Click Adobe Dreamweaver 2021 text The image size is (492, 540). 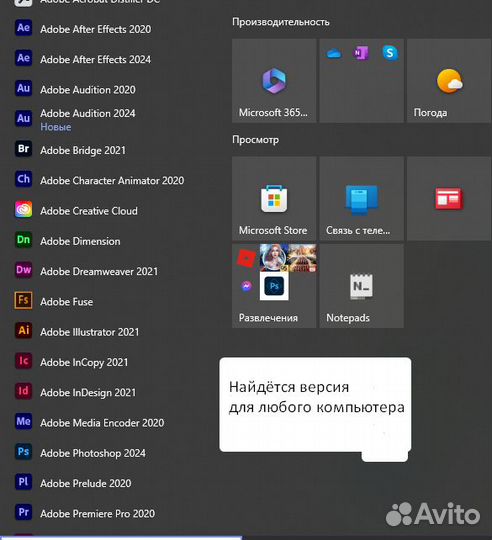pyautogui.click(x=99, y=271)
